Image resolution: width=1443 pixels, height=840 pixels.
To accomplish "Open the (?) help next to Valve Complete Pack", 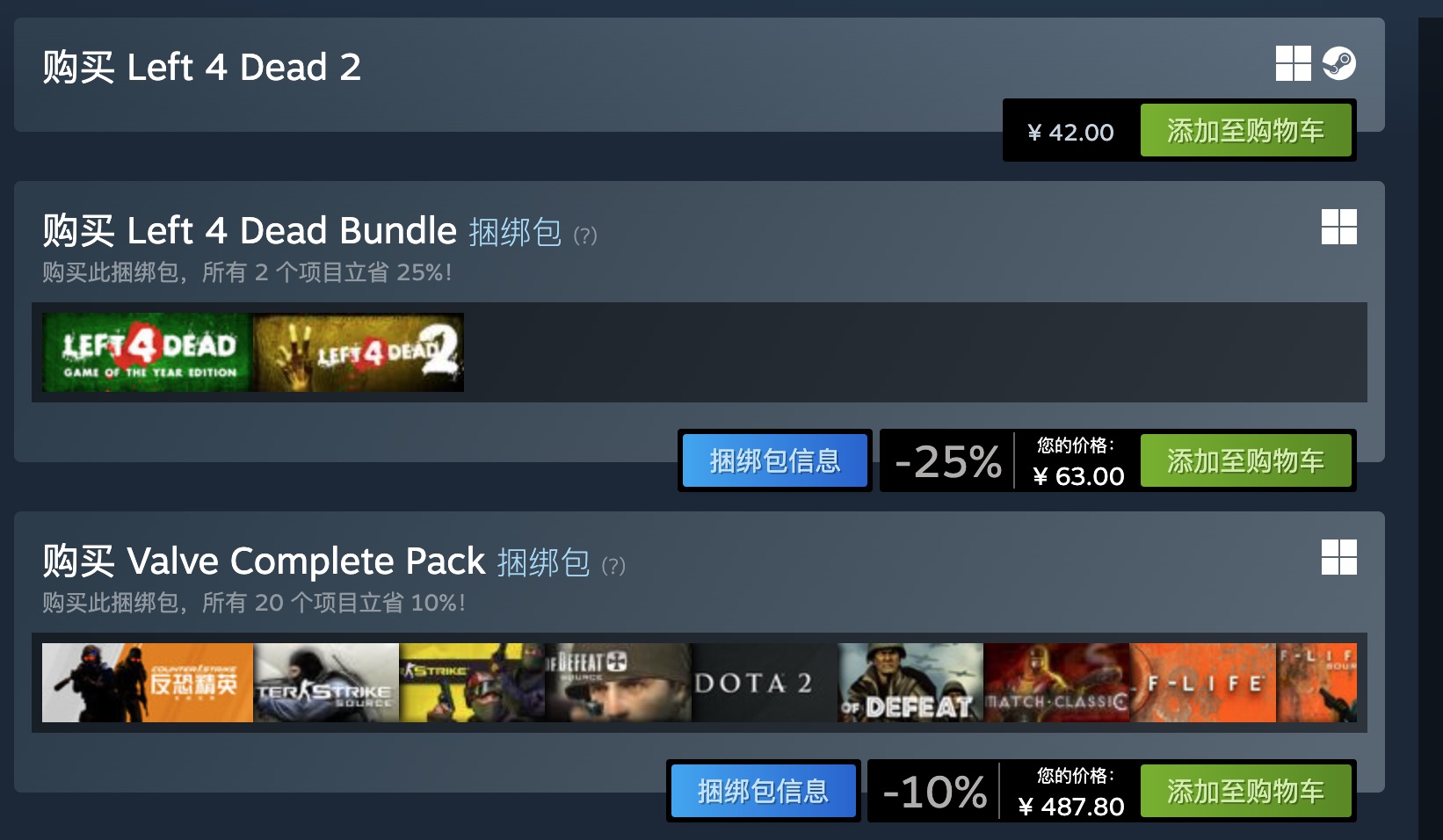I will (613, 566).
